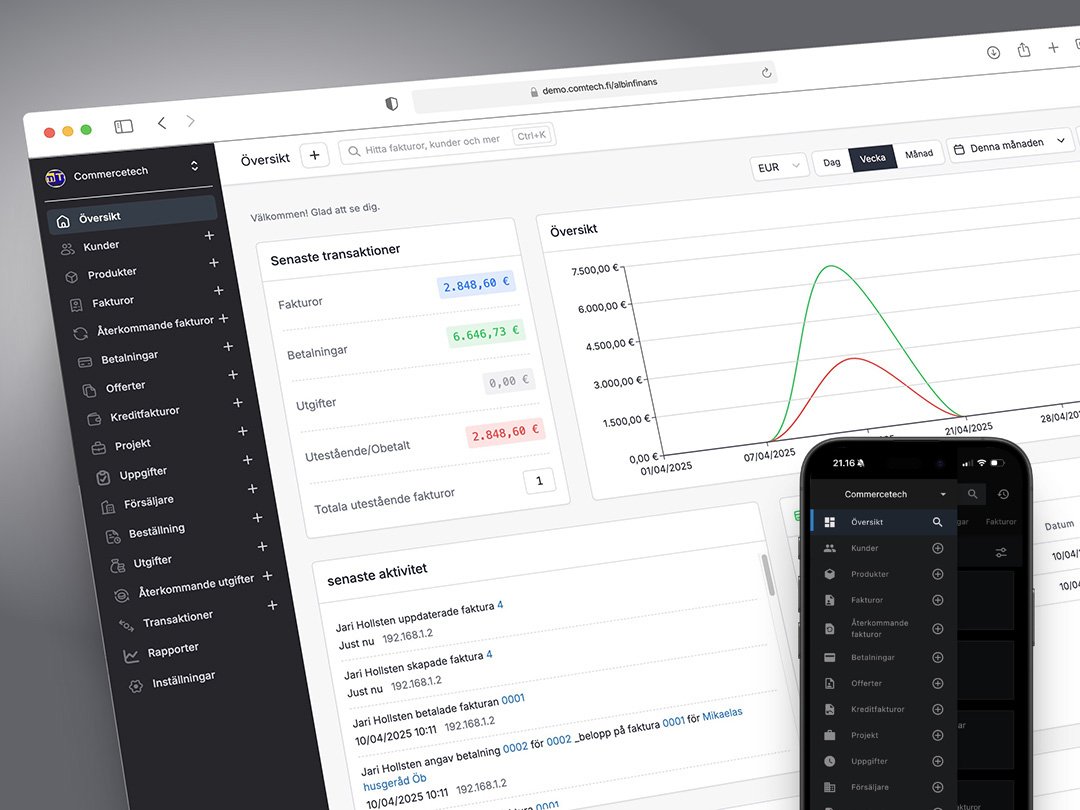Click the Återkommande fakturor recurring icon
Image resolution: width=1080 pixels, height=810 pixels.
coord(80,333)
